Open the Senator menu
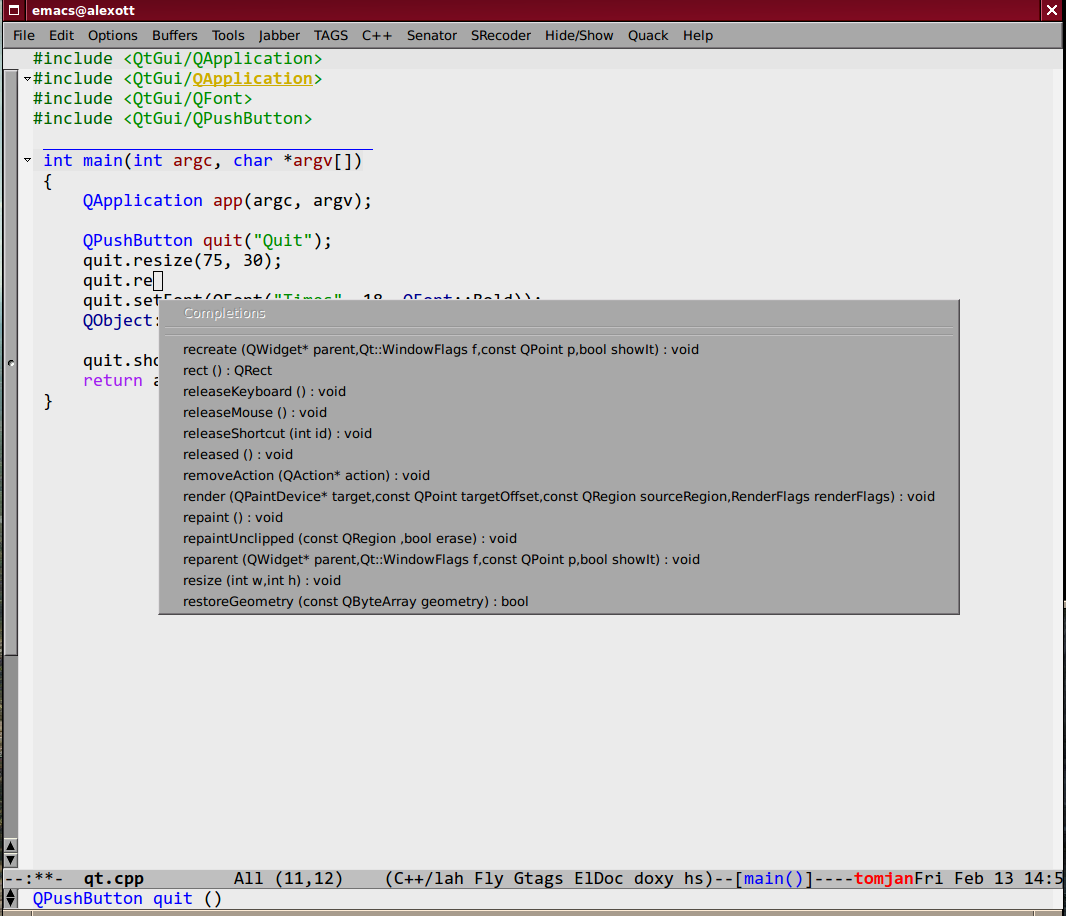Viewport: 1066px width, 916px height. [432, 35]
